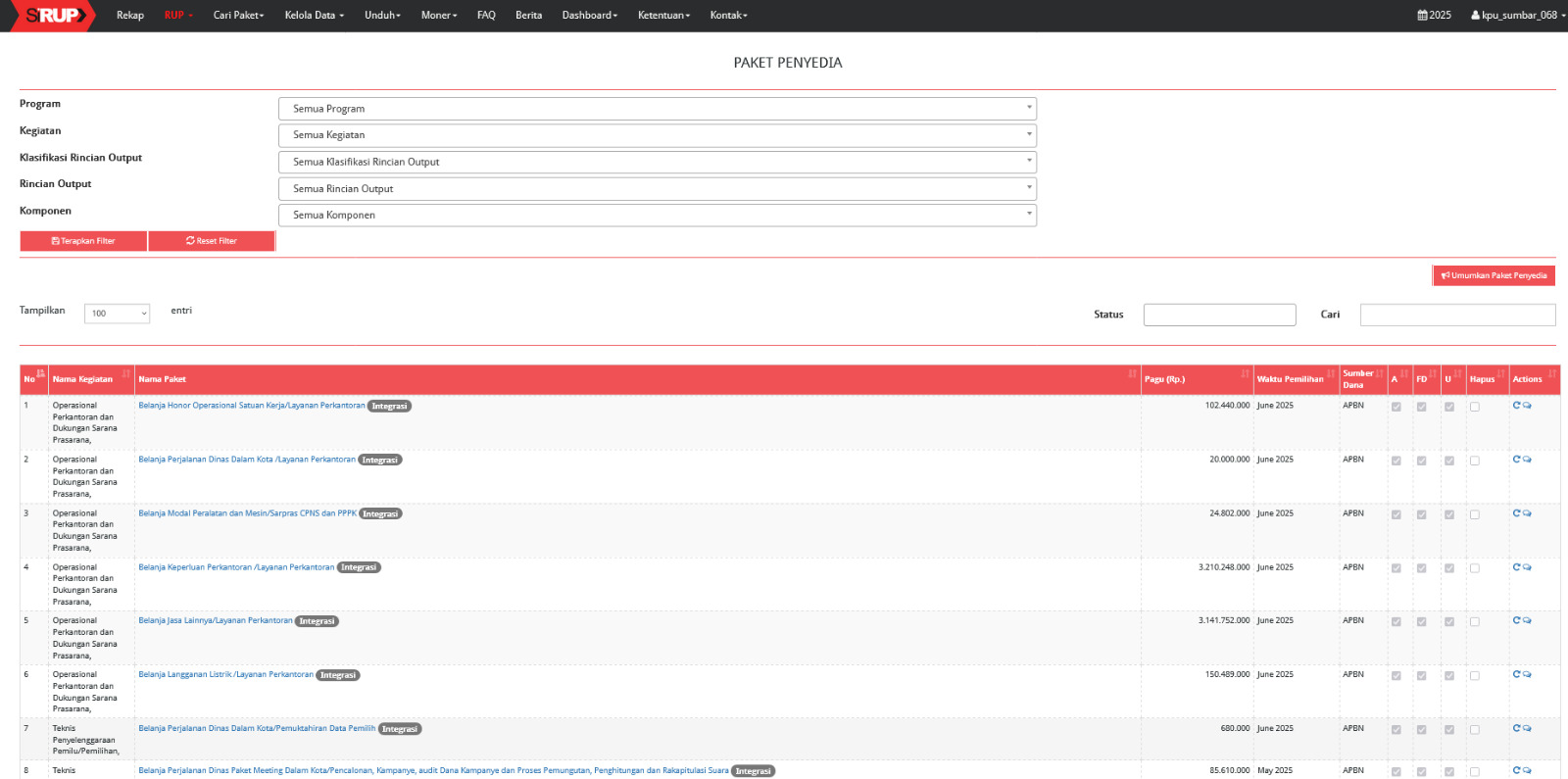Click the refresh icon in row 1 Actions

1516,405
